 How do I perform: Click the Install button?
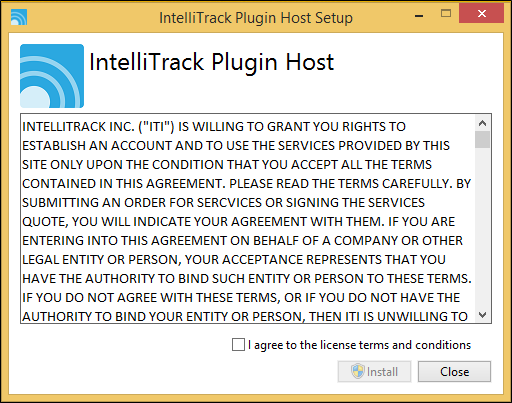click(x=374, y=371)
